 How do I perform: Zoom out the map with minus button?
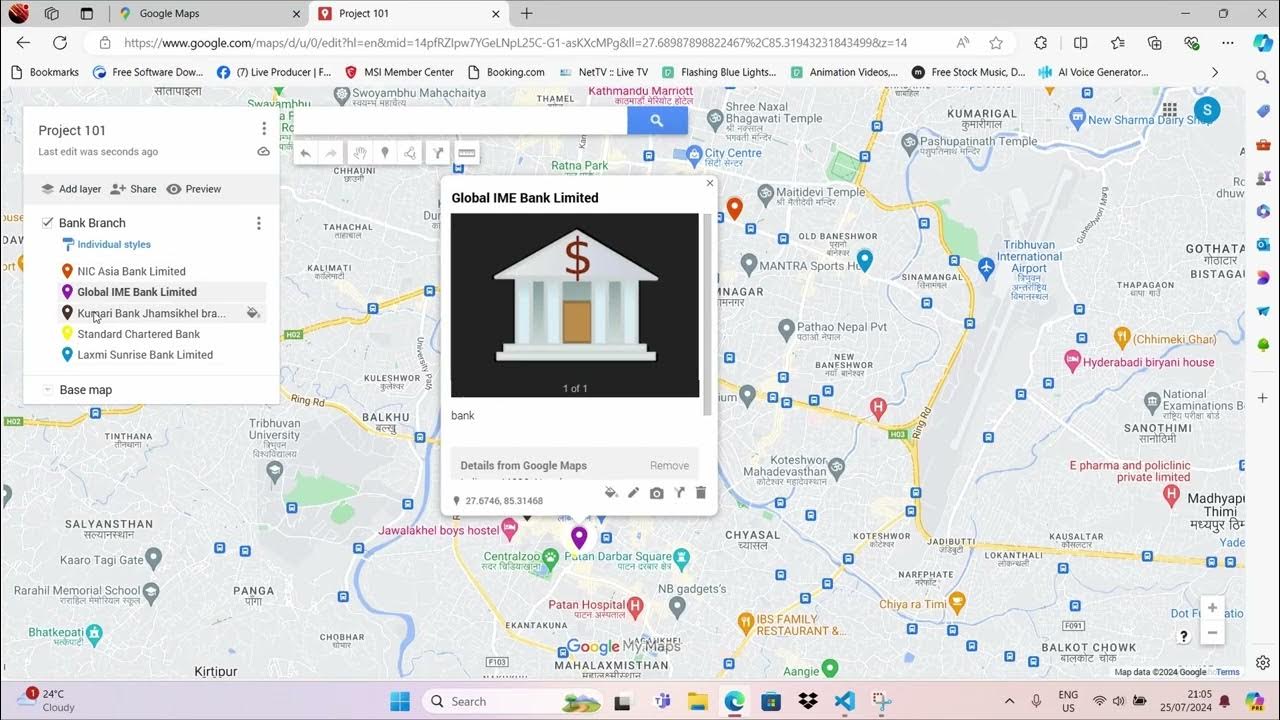point(1212,632)
